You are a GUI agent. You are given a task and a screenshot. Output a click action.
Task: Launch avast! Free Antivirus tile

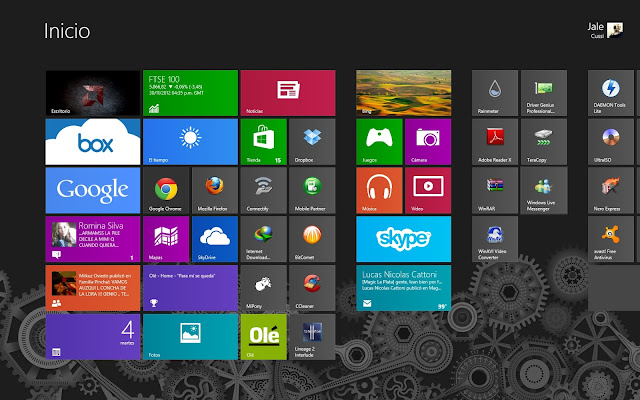click(x=611, y=239)
